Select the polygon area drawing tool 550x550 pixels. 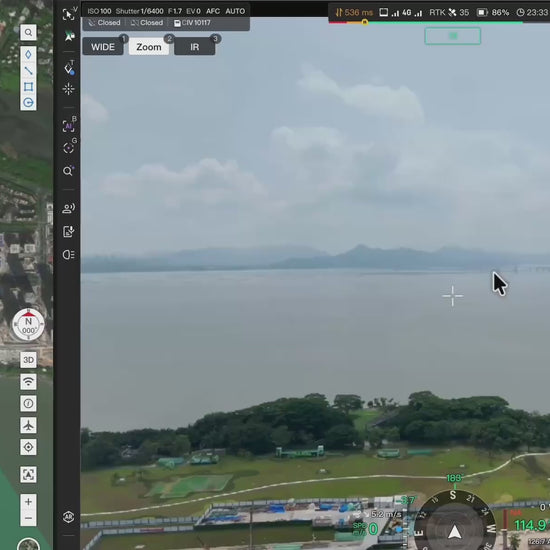tap(28, 87)
